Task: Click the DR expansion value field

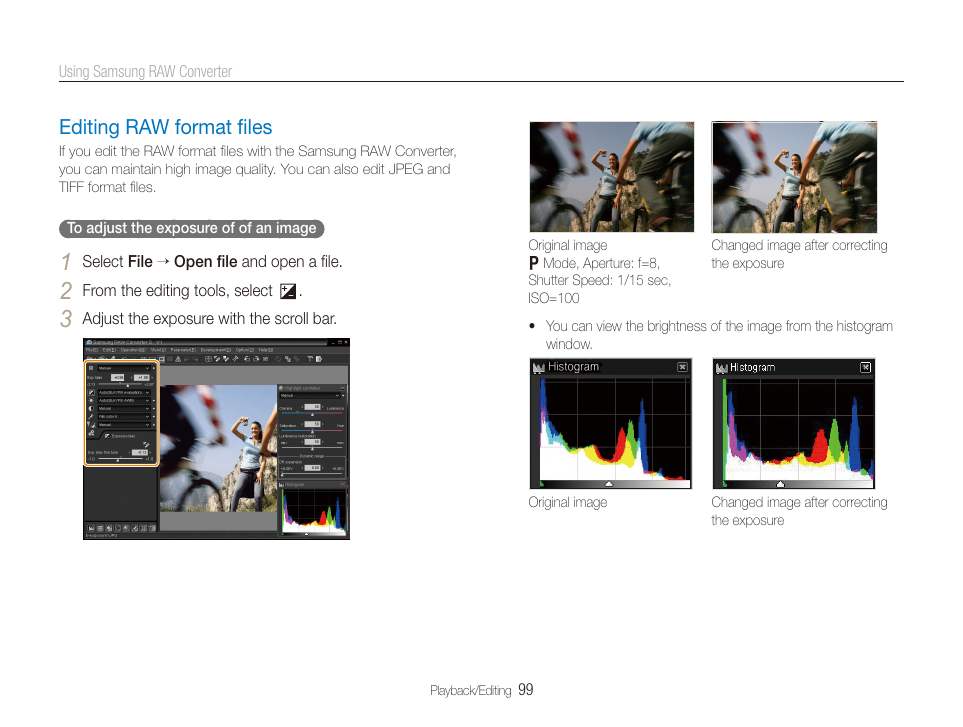Action: (x=313, y=468)
